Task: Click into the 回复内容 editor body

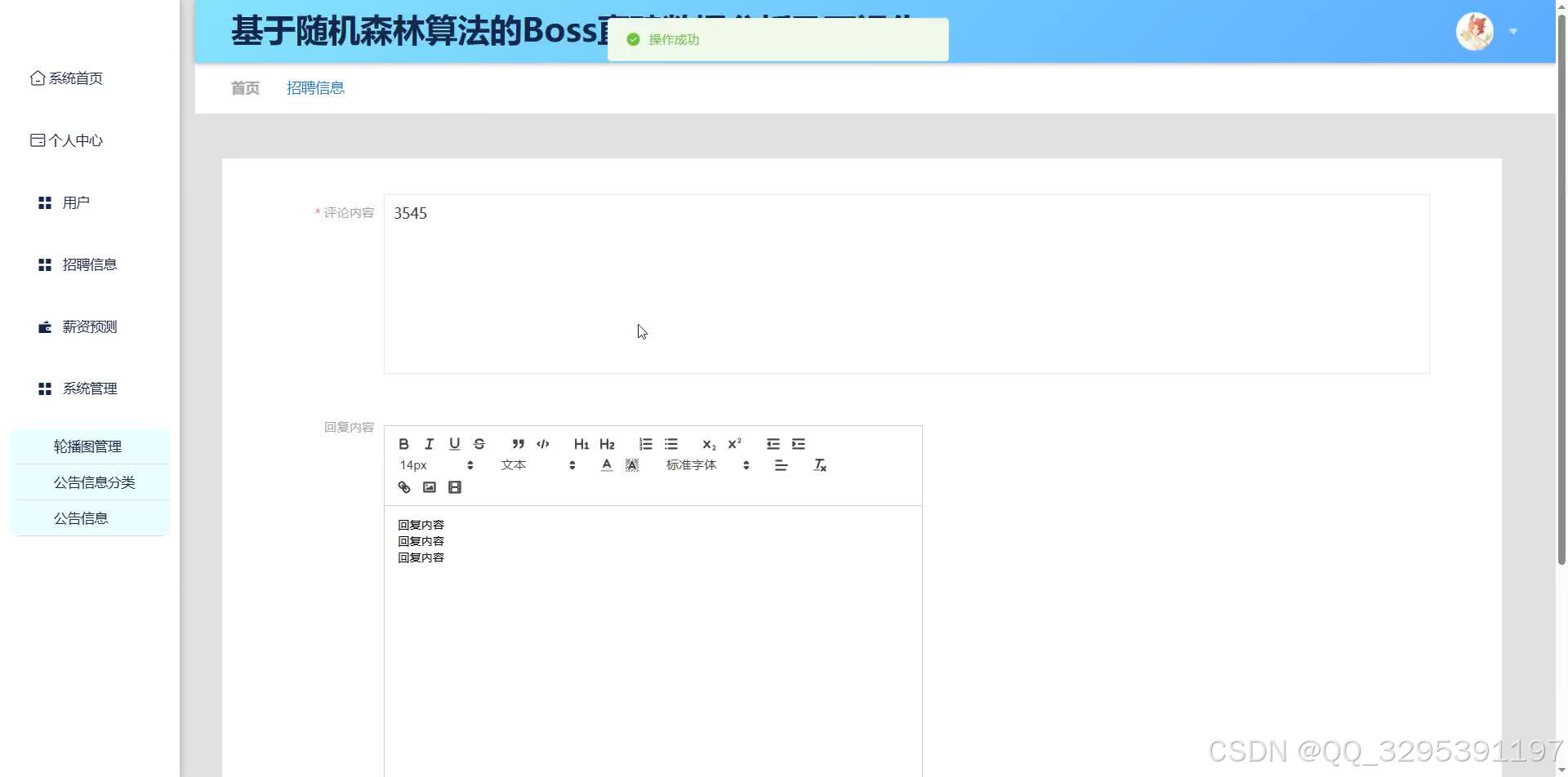Action: click(653, 642)
